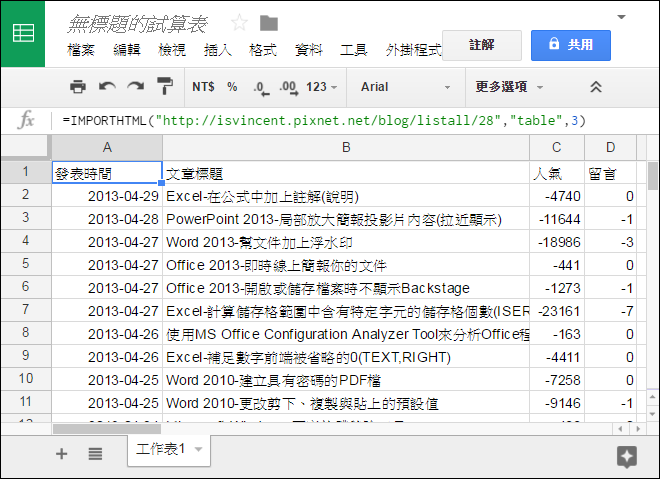Switch to the 工作表1 sheet tab
The height and width of the screenshot is (479, 660).
[x=160, y=449]
